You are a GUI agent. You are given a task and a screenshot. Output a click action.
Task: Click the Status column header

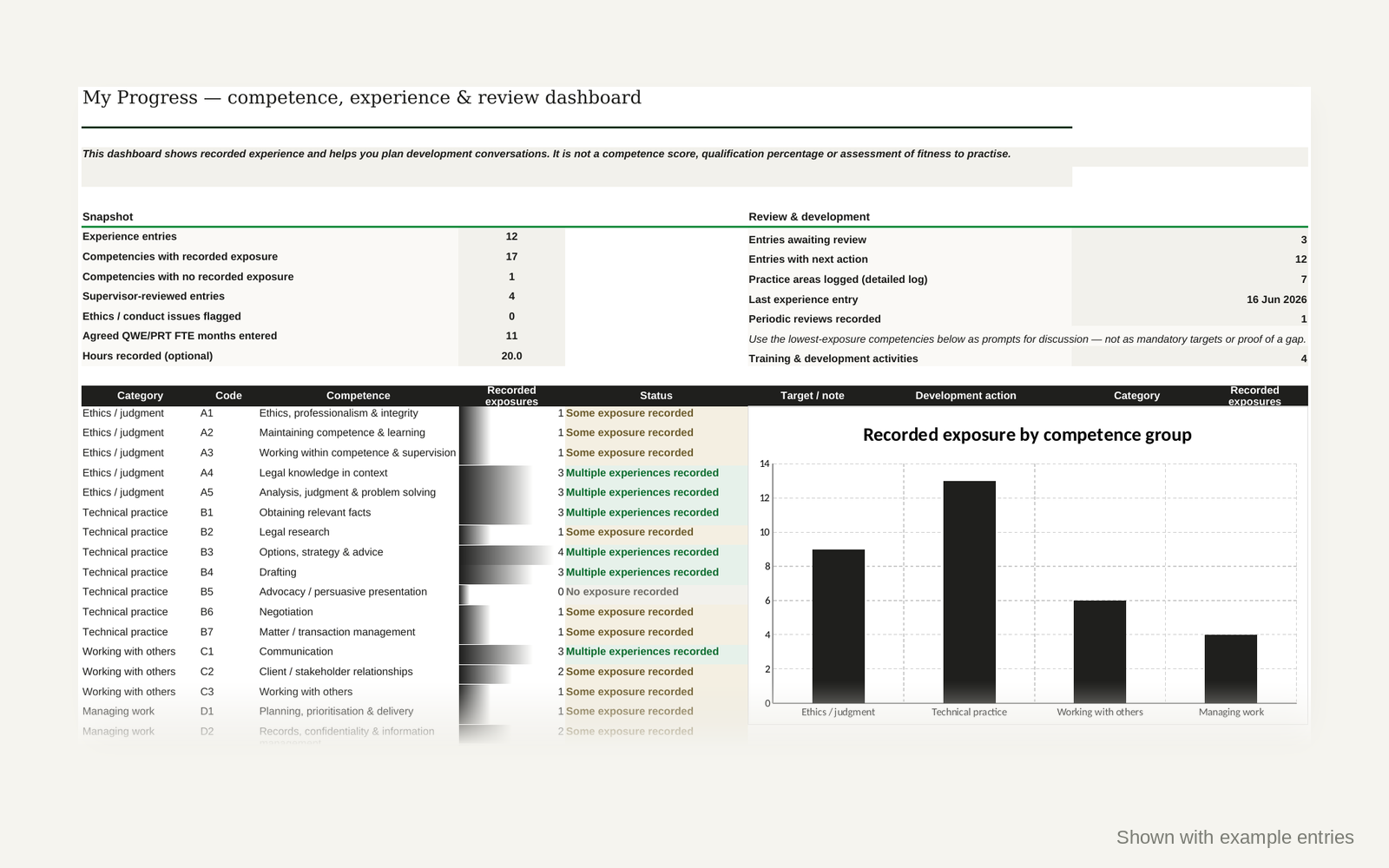click(655, 396)
